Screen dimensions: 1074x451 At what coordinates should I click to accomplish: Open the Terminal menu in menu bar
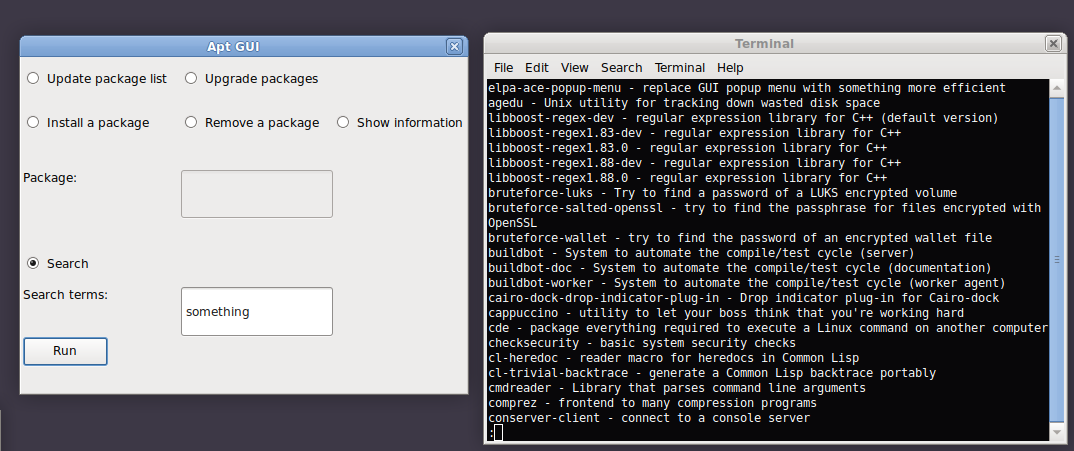680,67
